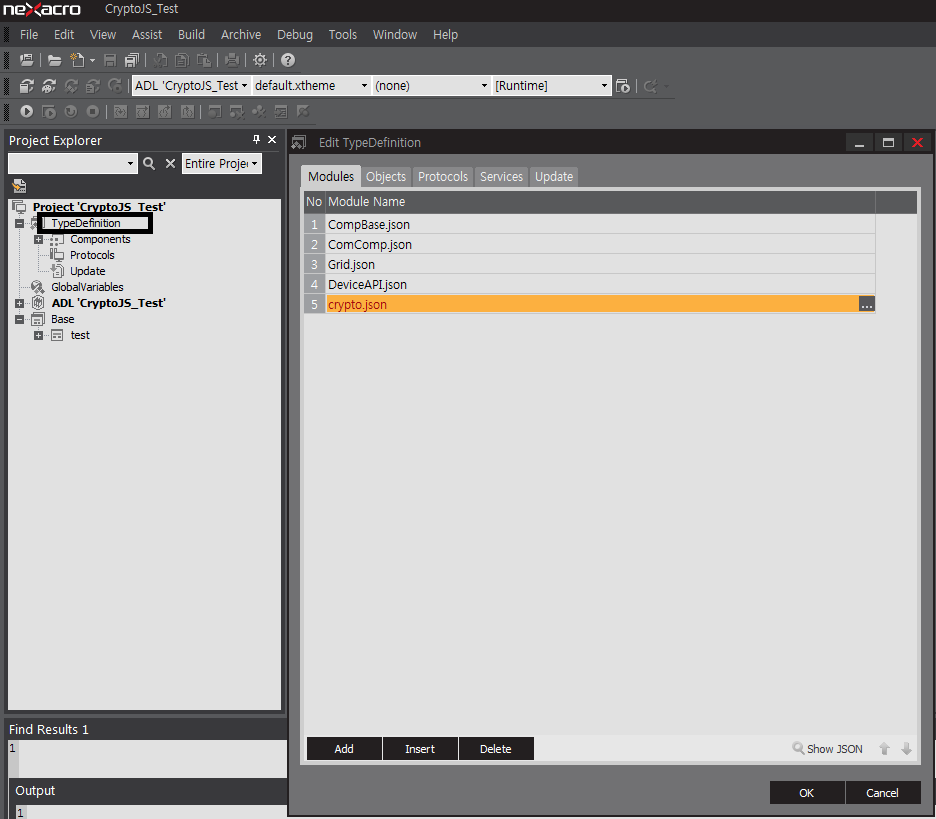Click the Copy toolbar icon
Viewport: 936px width, 819px height.
(182, 60)
